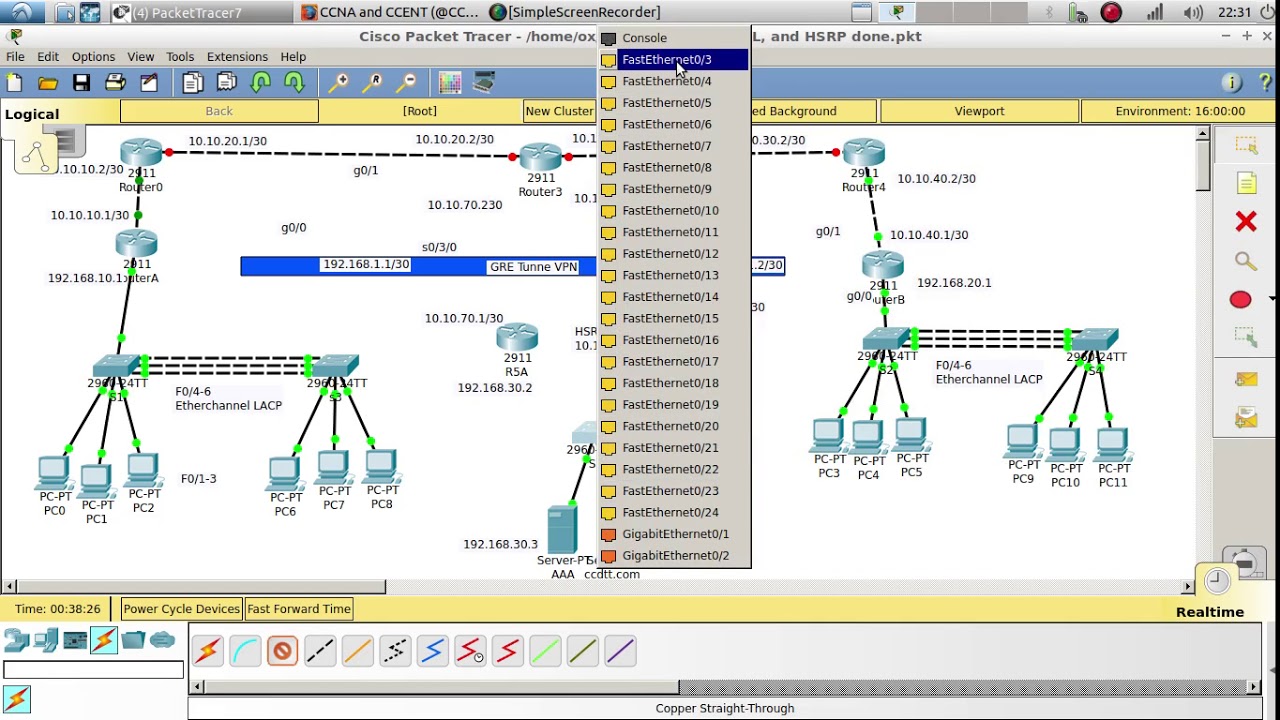Image resolution: width=1280 pixels, height=720 pixels.
Task: Click the Fast Forward Time button
Action: pos(298,609)
